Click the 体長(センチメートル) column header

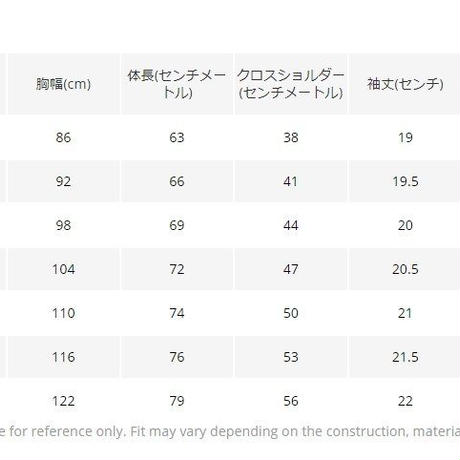(x=177, y=84)
